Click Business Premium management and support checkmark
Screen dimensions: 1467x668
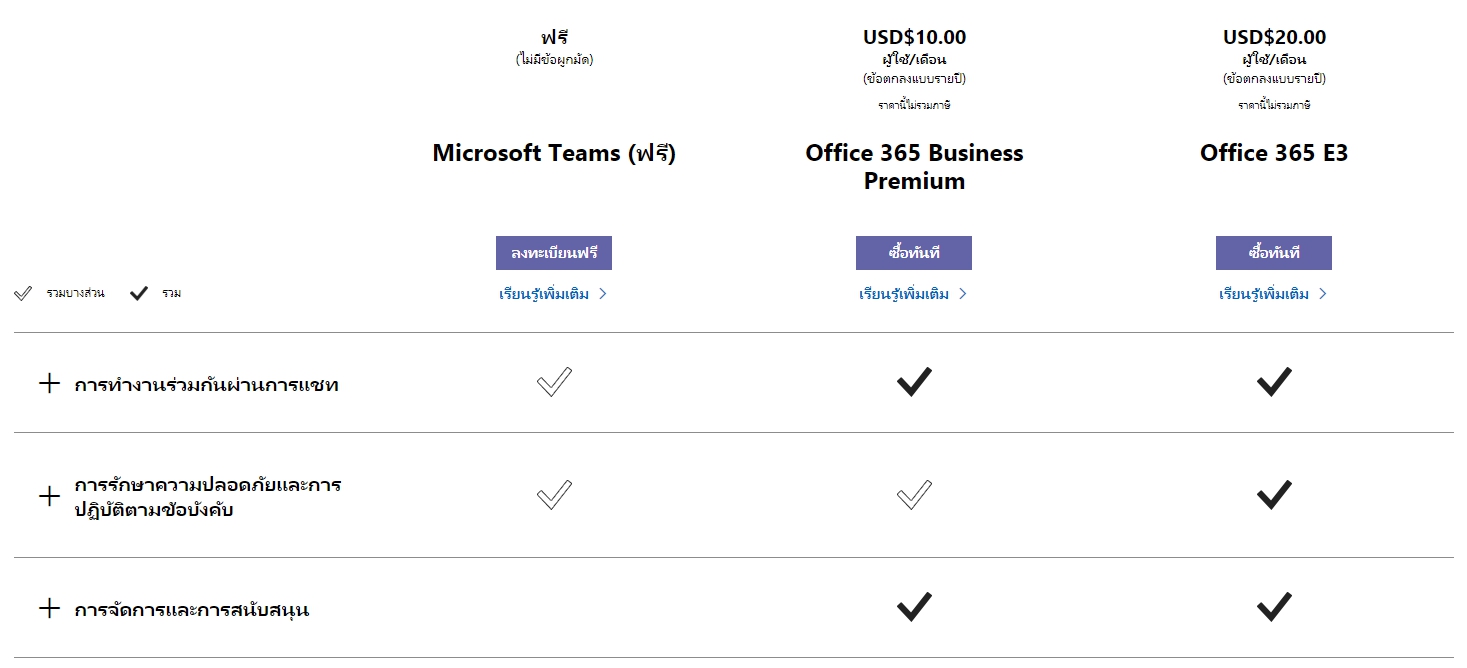pos(914,607)
